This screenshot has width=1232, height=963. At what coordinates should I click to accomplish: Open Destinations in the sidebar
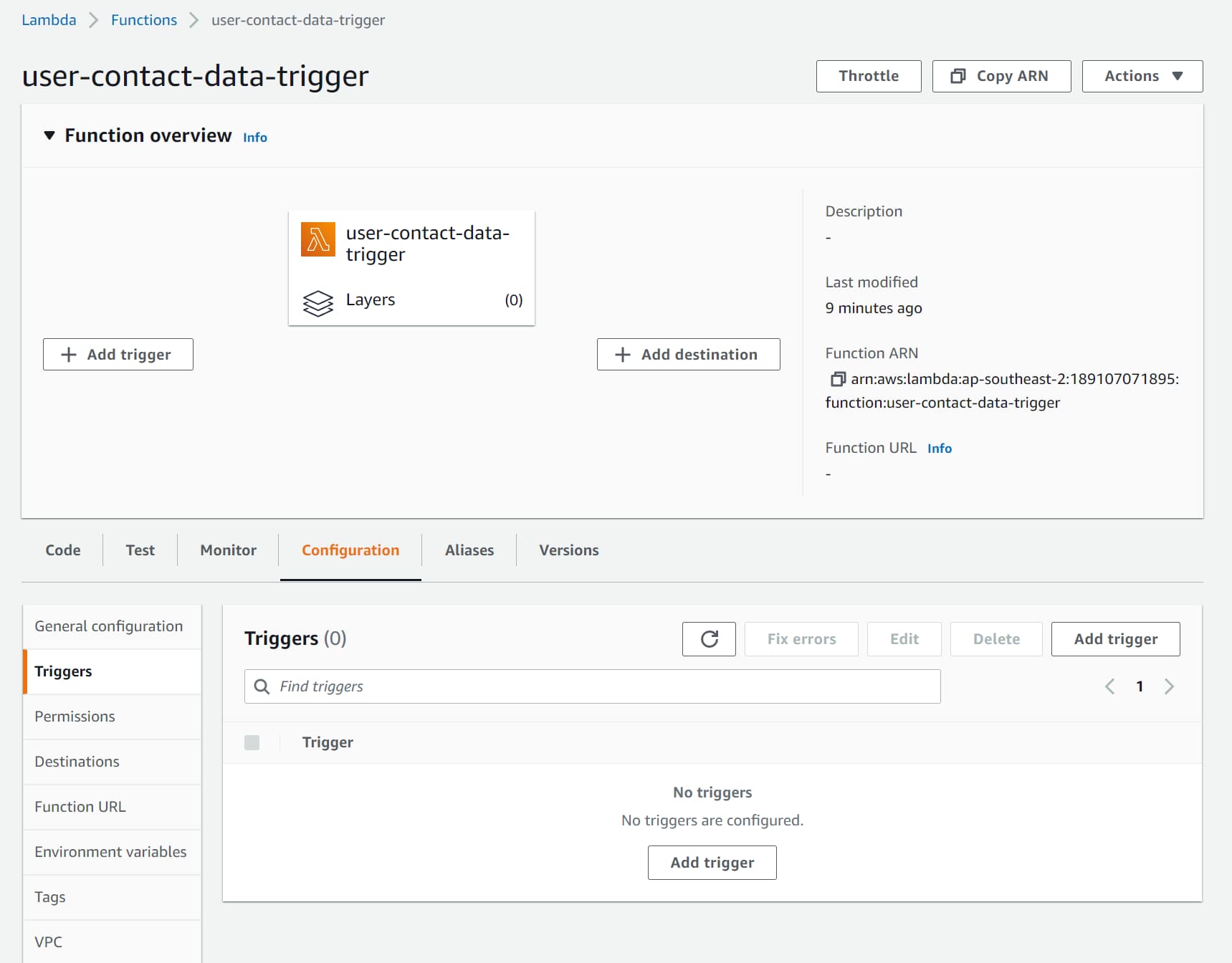pyautogui.click(x=112, y=762)
